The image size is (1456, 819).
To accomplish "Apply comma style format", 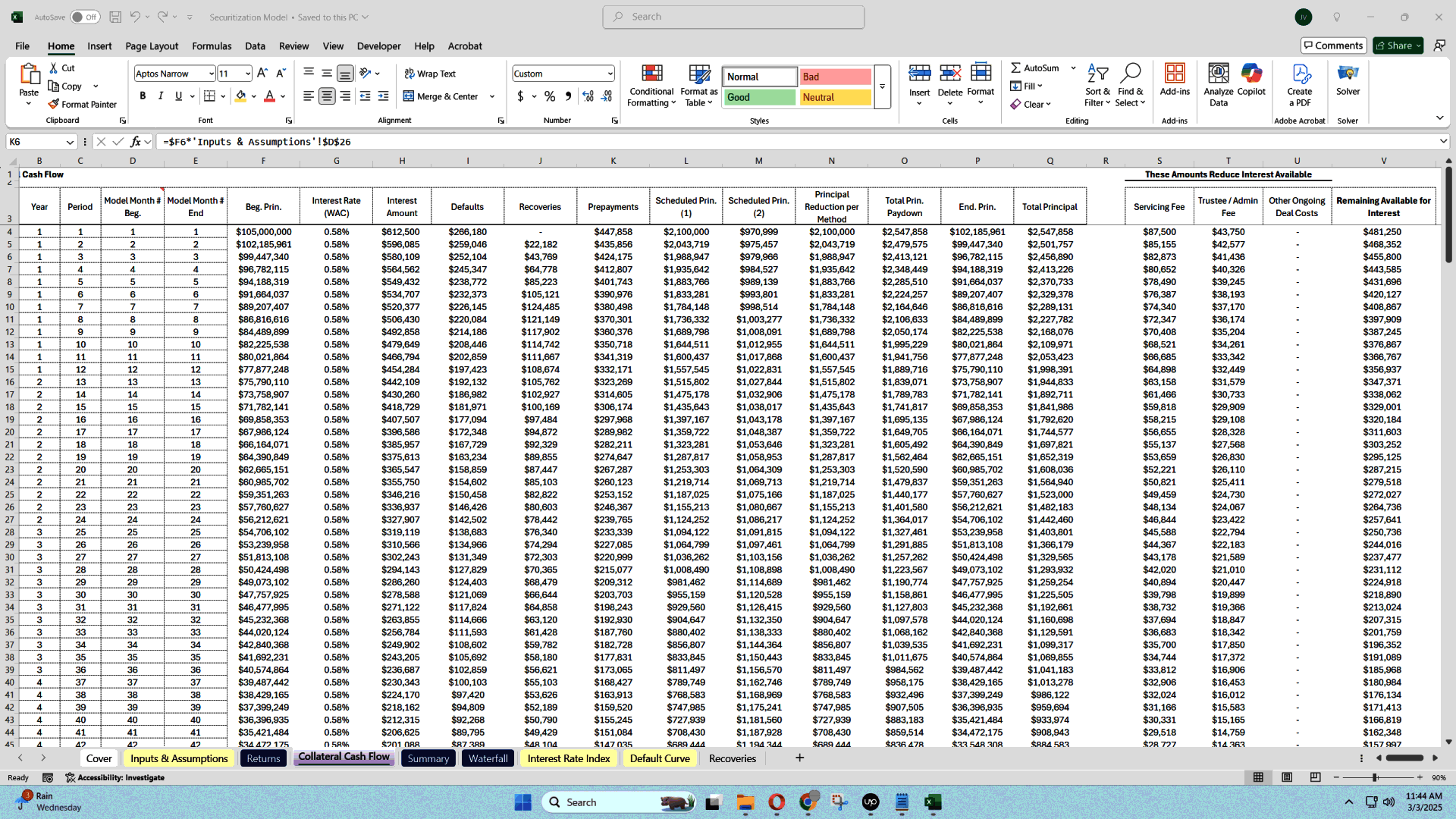I will point(568,96).
